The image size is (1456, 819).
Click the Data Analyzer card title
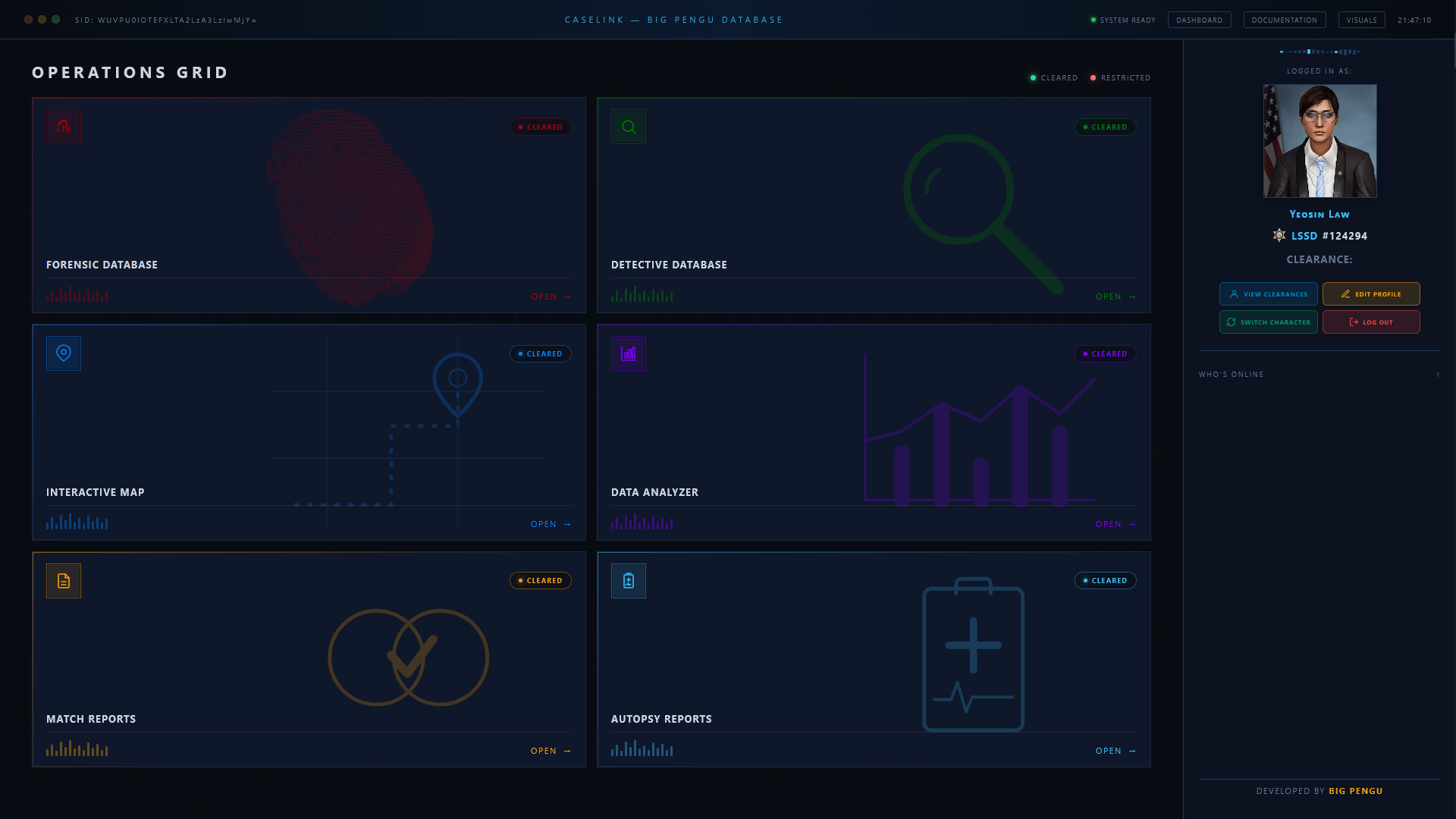654,492
